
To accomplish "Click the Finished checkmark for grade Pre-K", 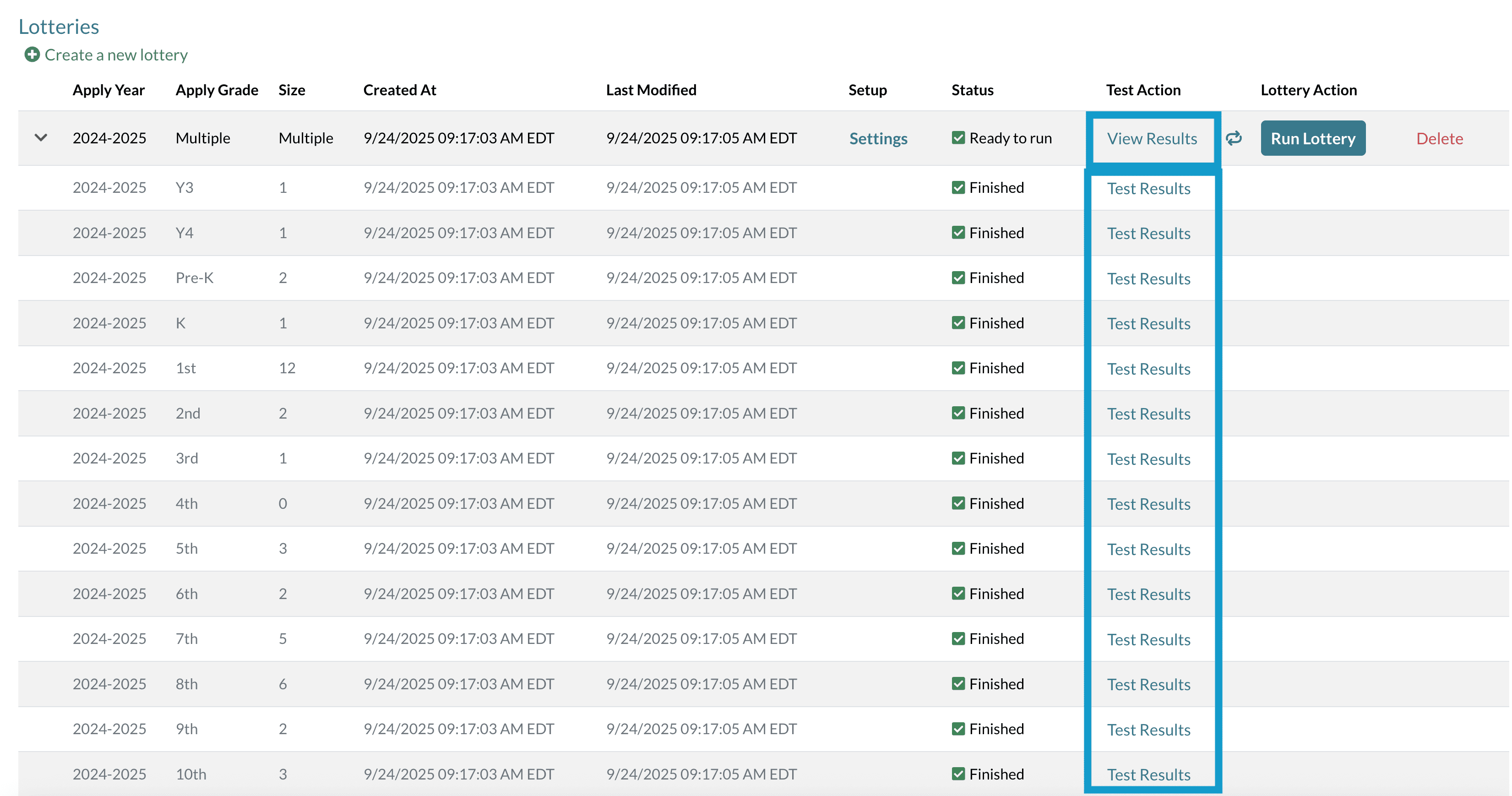I will (x=958, y=278).
